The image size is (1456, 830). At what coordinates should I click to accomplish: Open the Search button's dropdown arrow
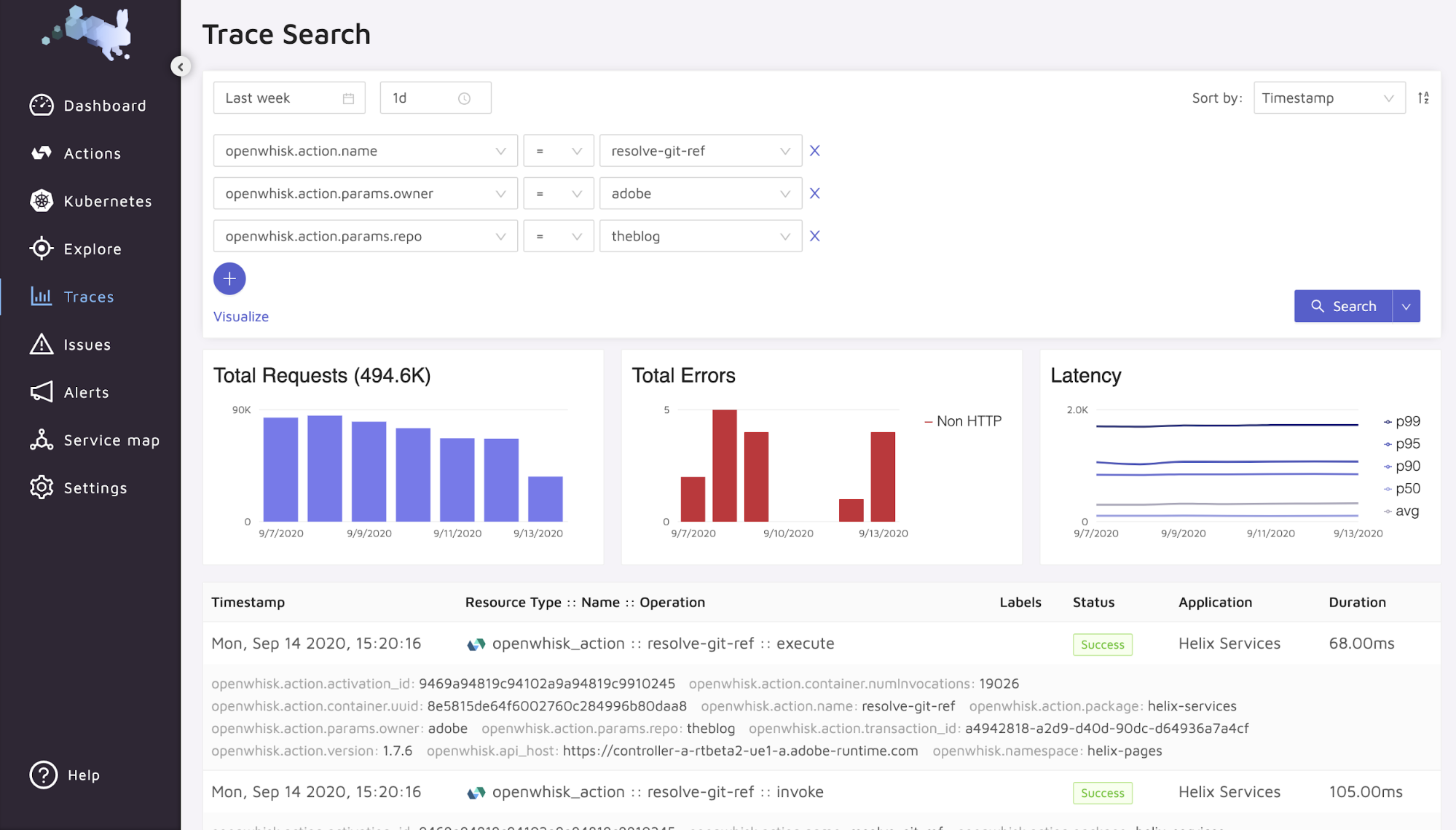(1406, 306)
